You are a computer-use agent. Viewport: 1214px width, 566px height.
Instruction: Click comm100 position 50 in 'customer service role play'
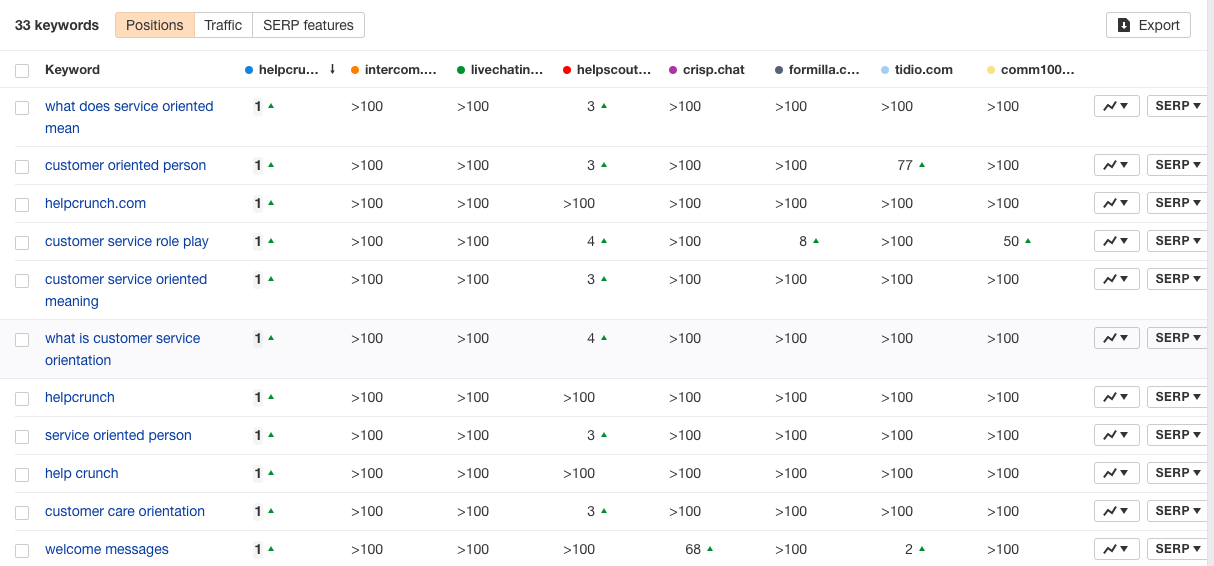point(1011,241)
